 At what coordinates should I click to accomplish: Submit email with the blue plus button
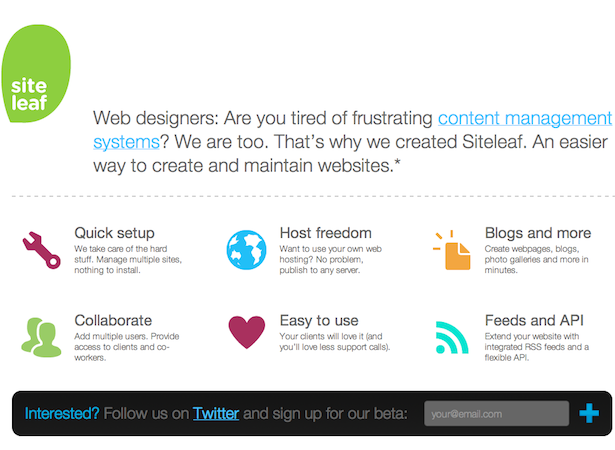click(x=589, y=413)
